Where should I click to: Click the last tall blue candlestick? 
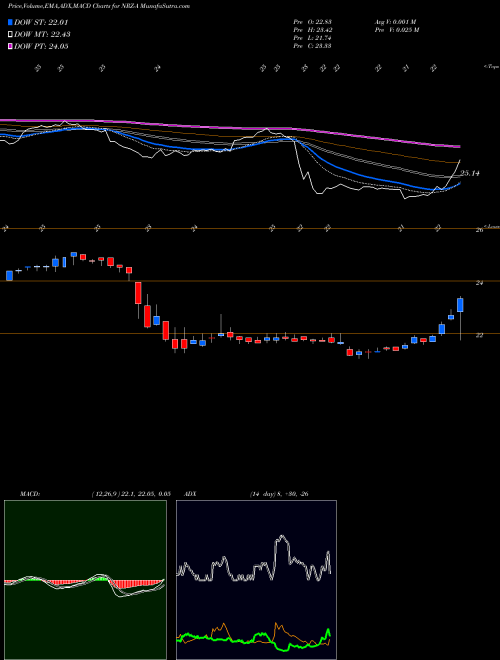click(x=460, y=305)
